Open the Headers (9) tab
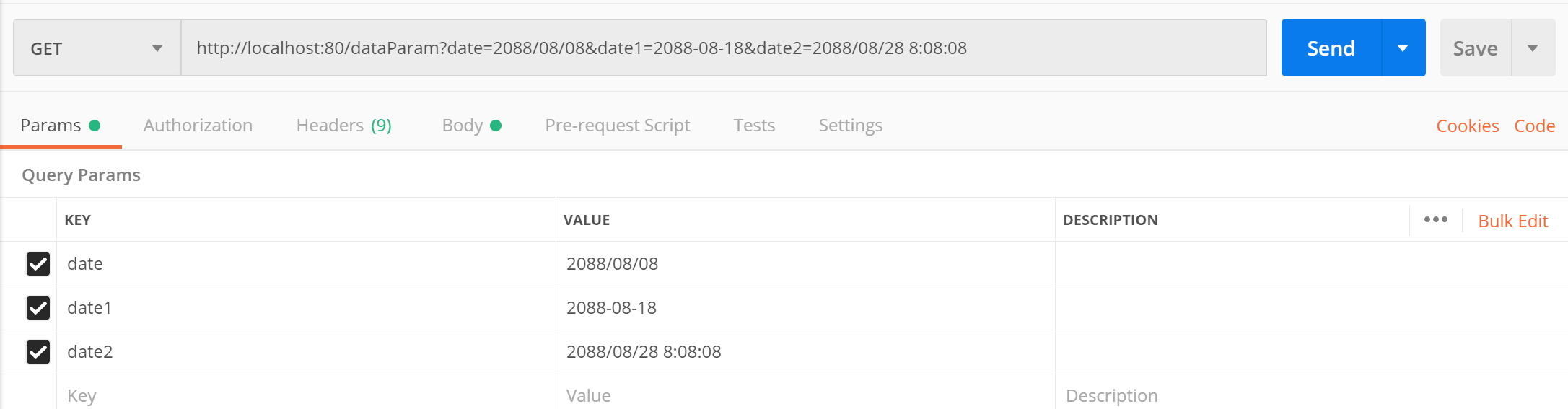 [343, 126]
